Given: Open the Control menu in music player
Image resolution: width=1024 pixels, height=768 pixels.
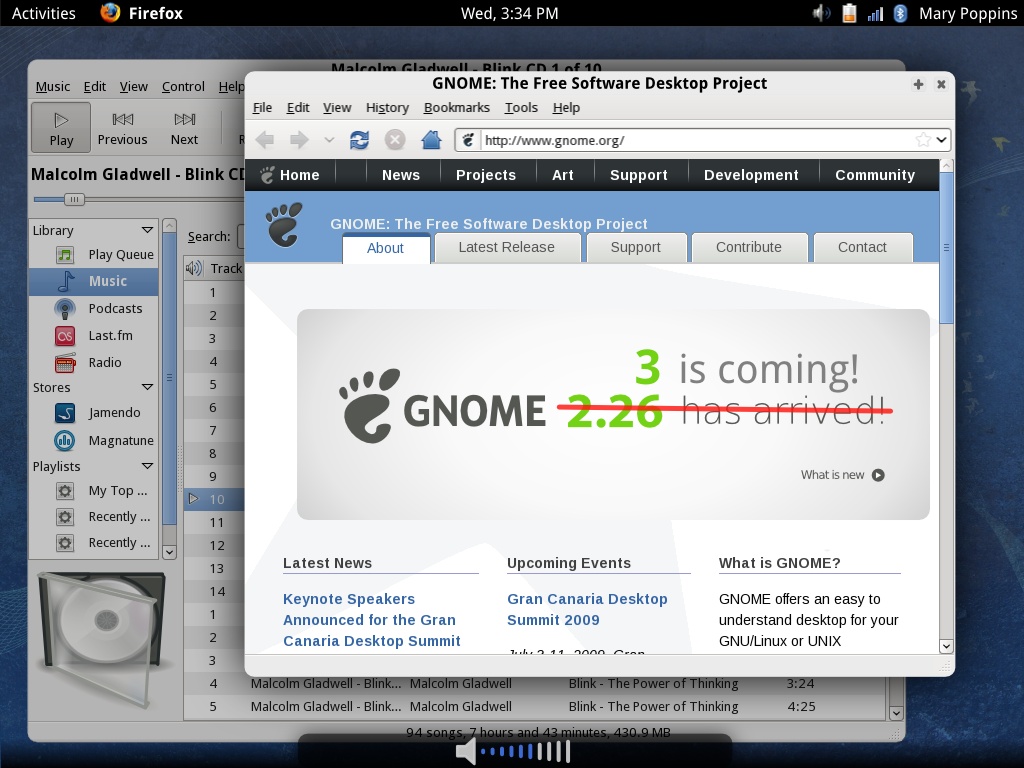Looking at the screenshot, I should (183, 87).
